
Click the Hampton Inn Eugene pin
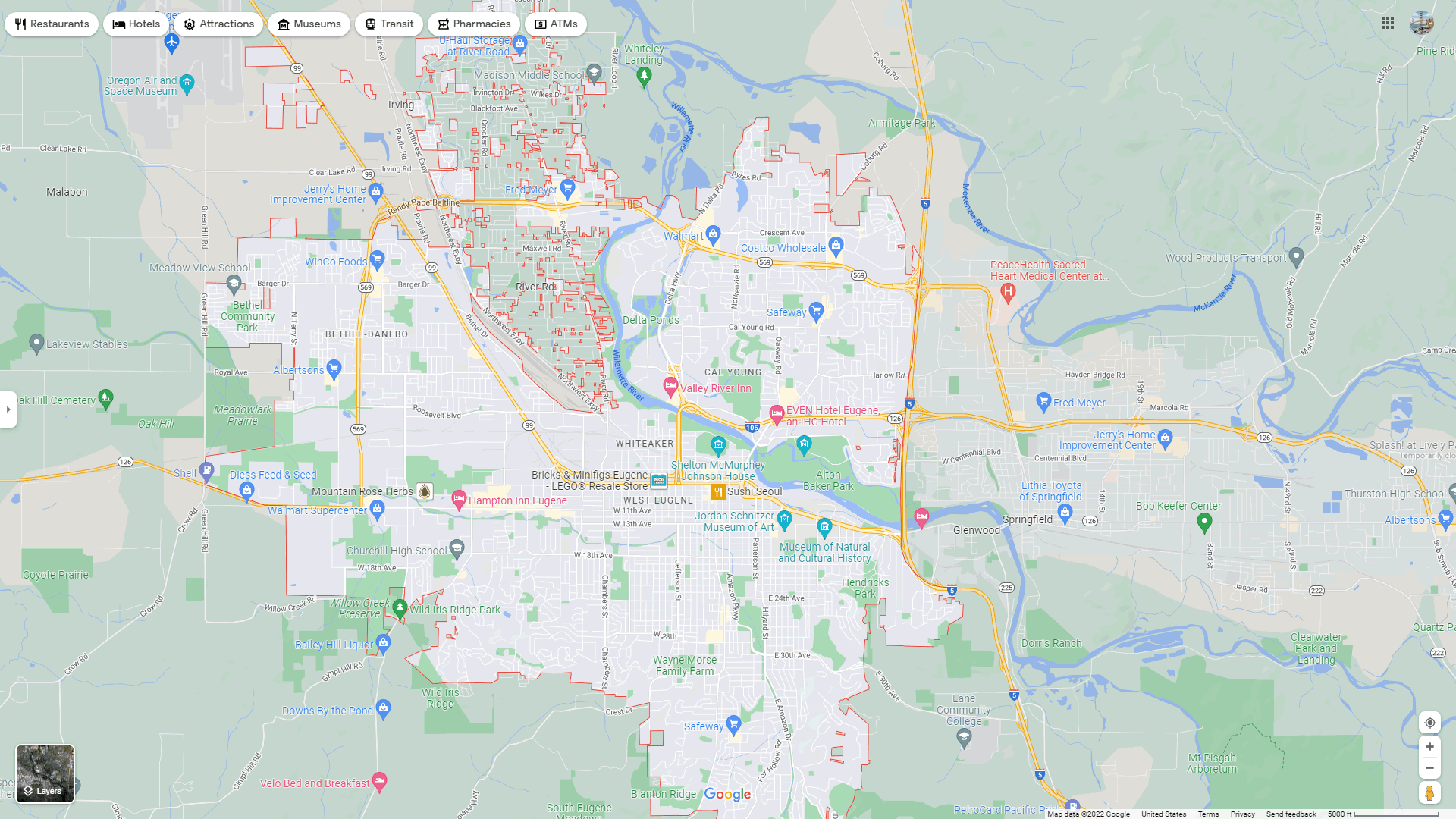coord(459,499)
